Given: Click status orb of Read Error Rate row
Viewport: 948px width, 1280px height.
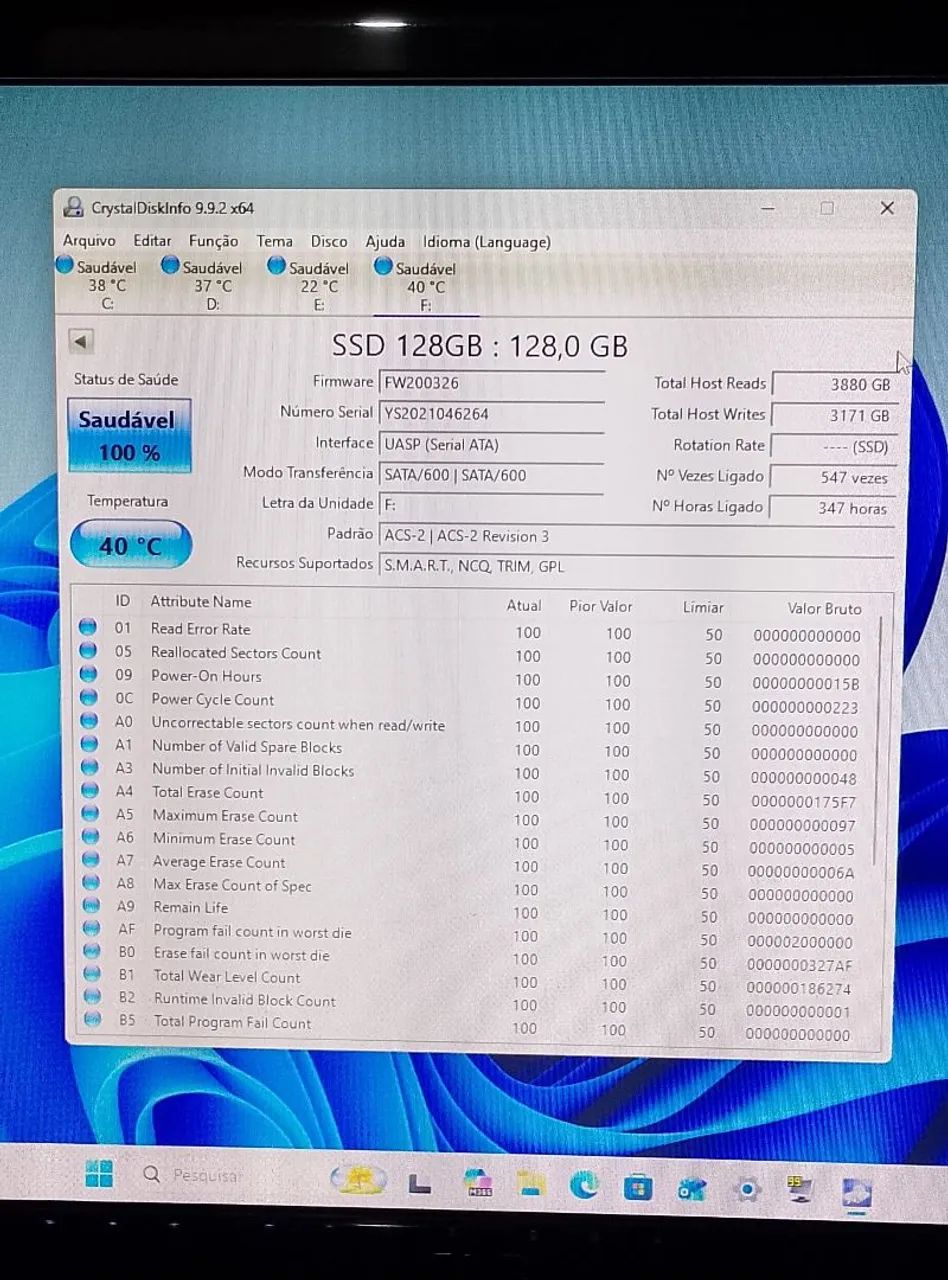Looking at the screenshot, I should pos(88,627).
